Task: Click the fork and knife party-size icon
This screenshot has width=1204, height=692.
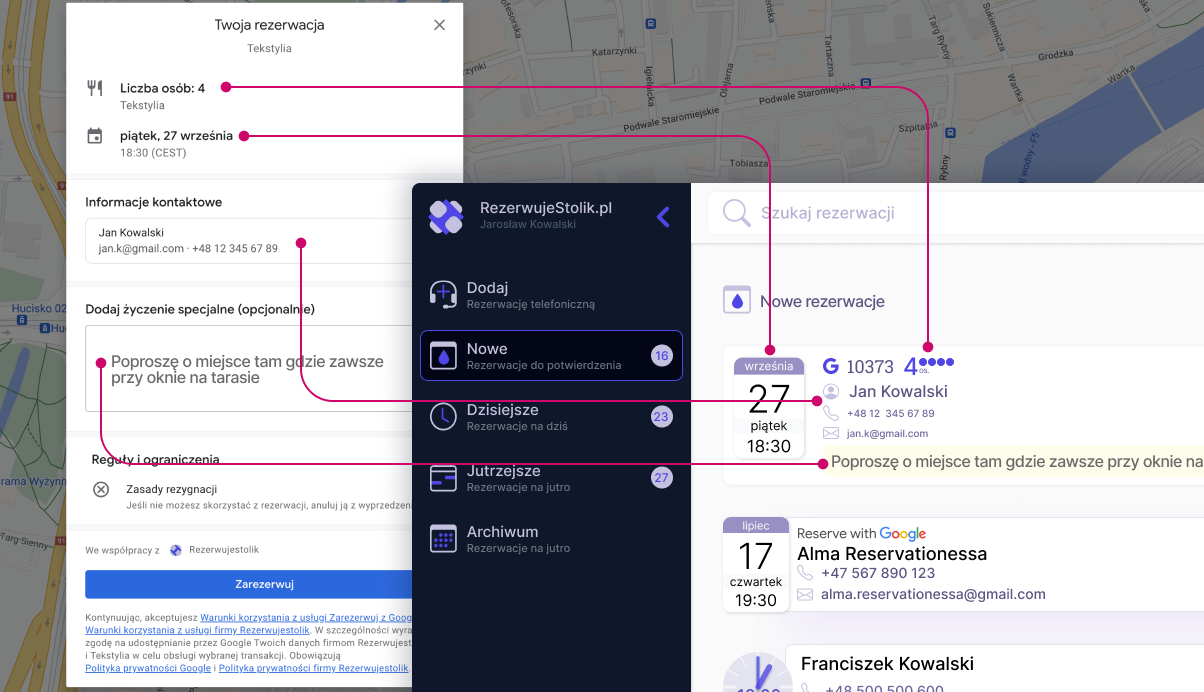Action: (x=95, y=88)
